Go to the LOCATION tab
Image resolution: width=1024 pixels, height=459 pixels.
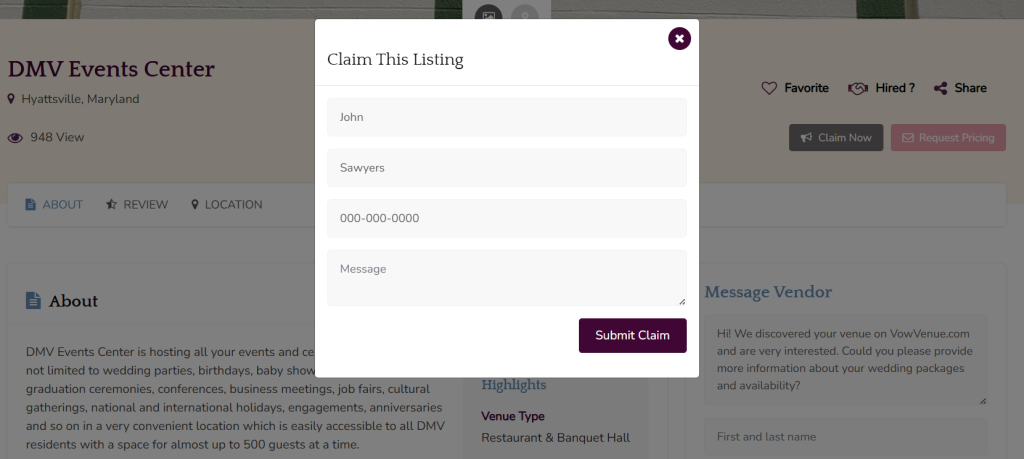click(x=226, y=205)
